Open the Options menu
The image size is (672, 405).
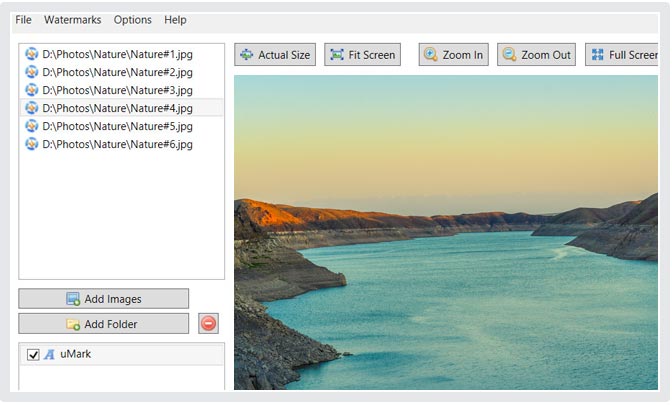pos(132,20)
